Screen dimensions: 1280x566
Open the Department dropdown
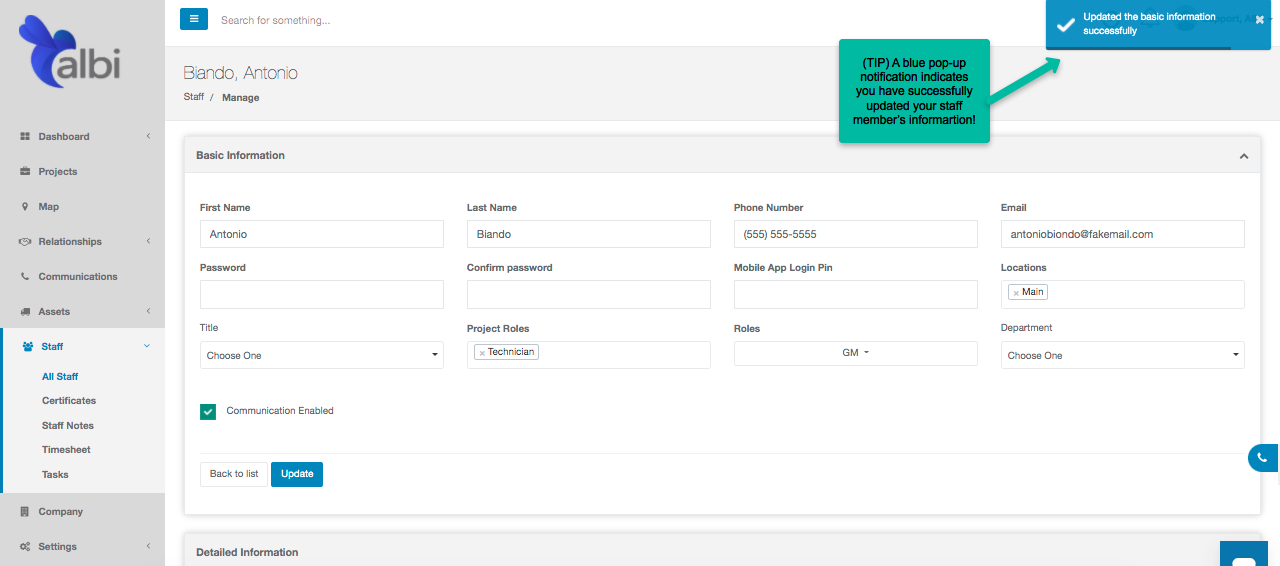tap(1123, 355)
